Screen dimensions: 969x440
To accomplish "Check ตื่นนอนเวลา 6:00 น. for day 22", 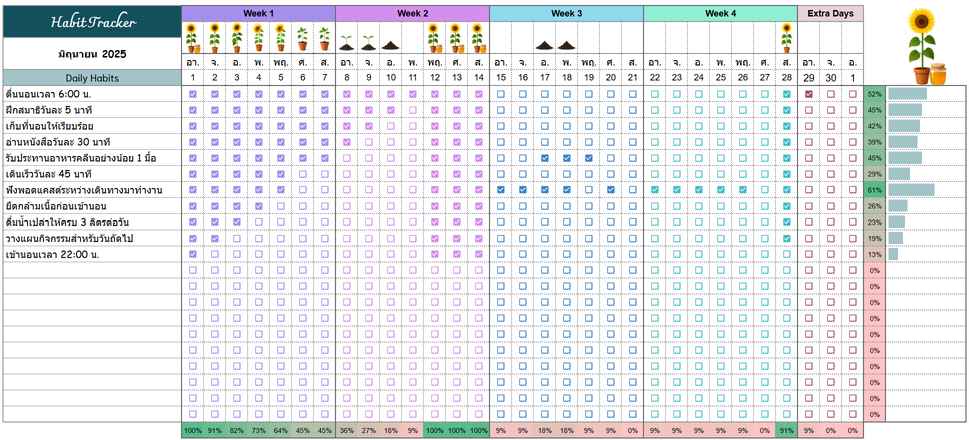I will [654, 94].
